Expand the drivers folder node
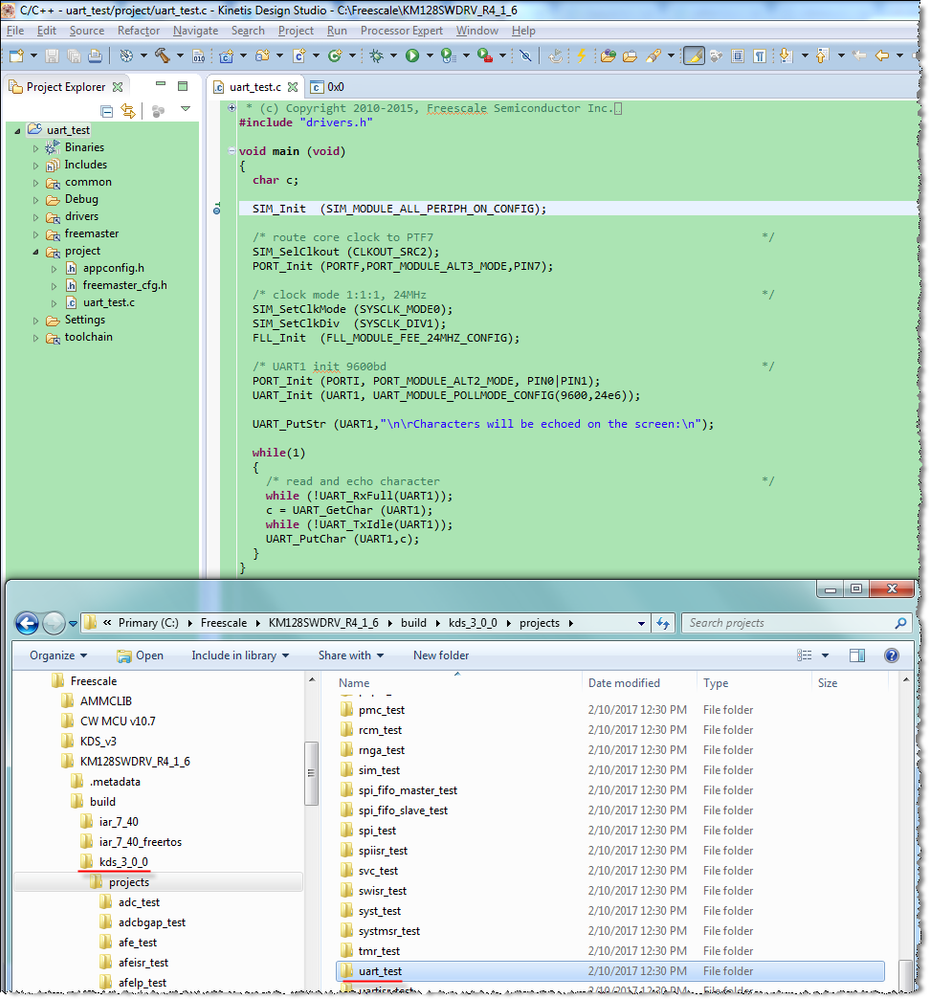This screenshot has height=999, width=929. coord(36,217)
